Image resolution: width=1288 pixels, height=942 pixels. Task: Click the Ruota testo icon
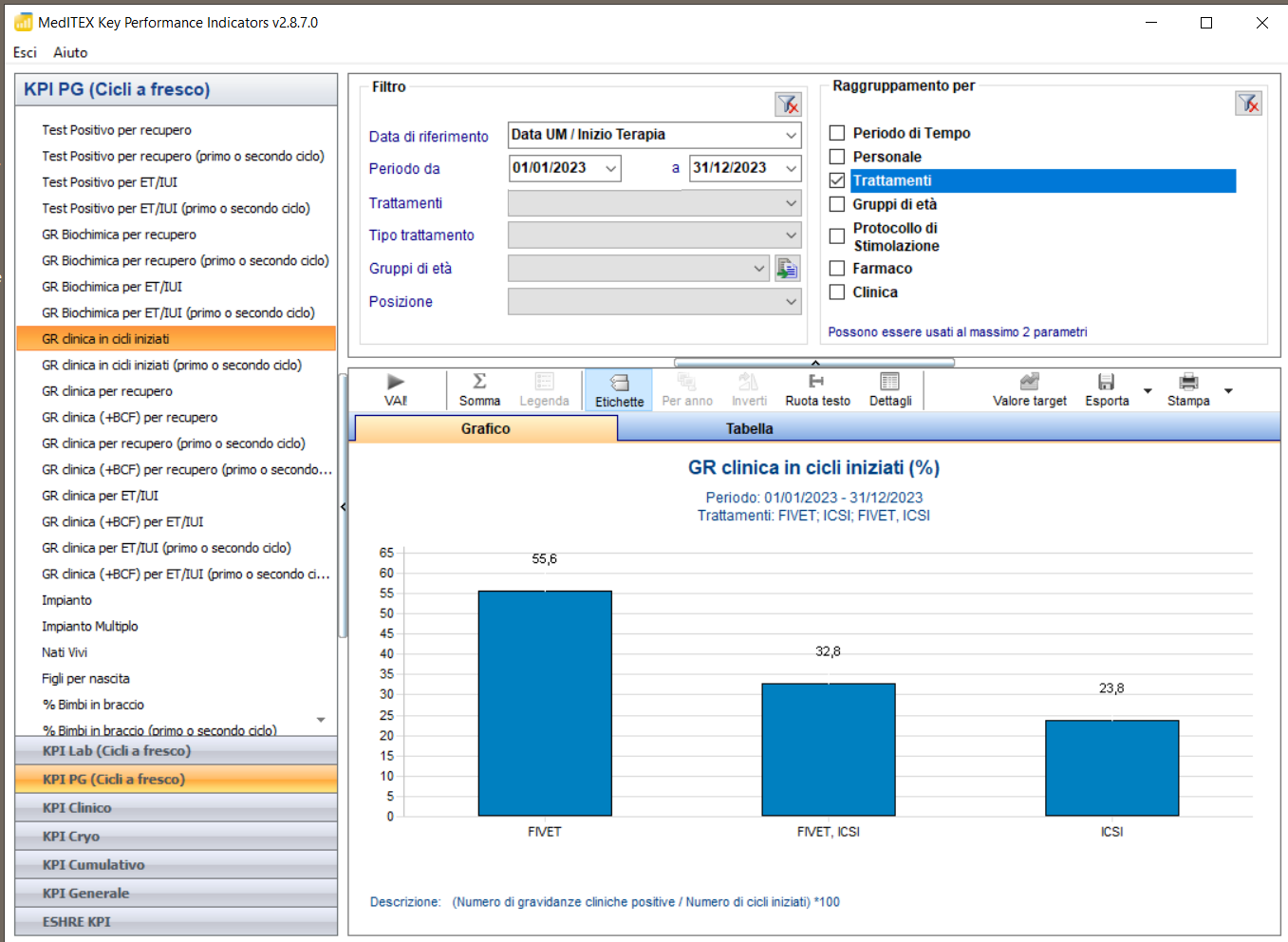pos(816,382)
